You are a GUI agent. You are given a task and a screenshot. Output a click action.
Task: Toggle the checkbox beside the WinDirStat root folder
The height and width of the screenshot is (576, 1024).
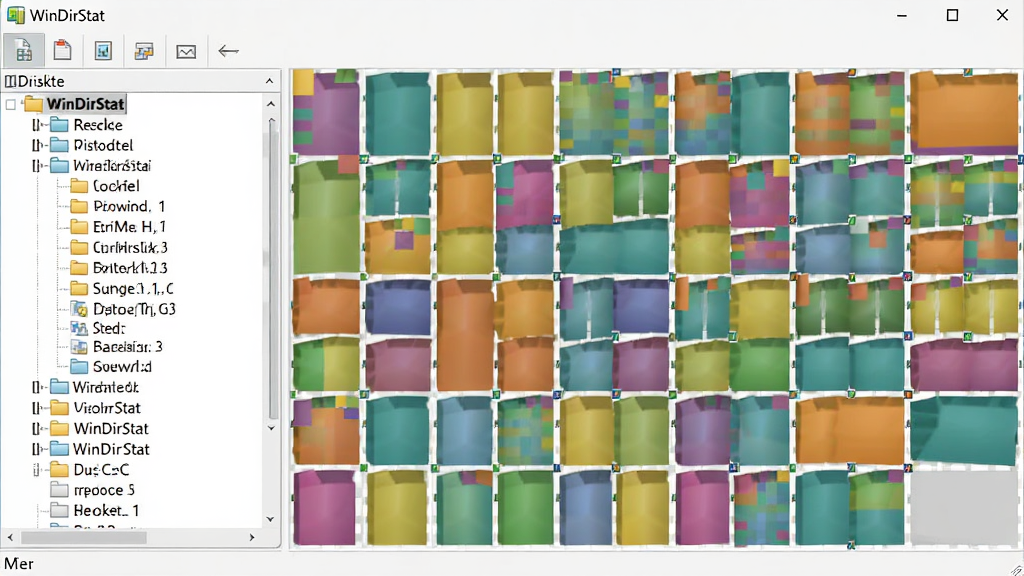tap(10, 104)
